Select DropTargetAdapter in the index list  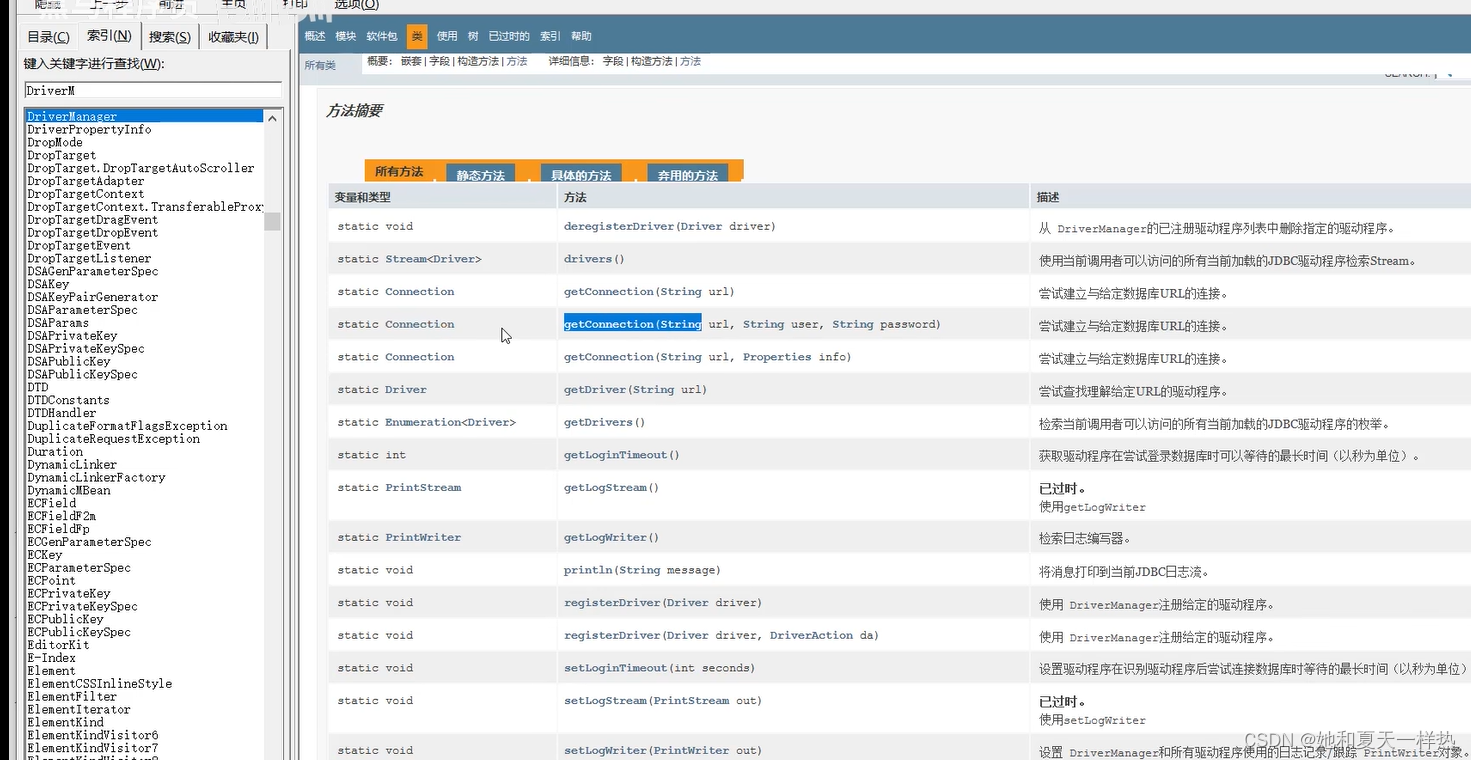pyautogui.click(x=86, y=181)
